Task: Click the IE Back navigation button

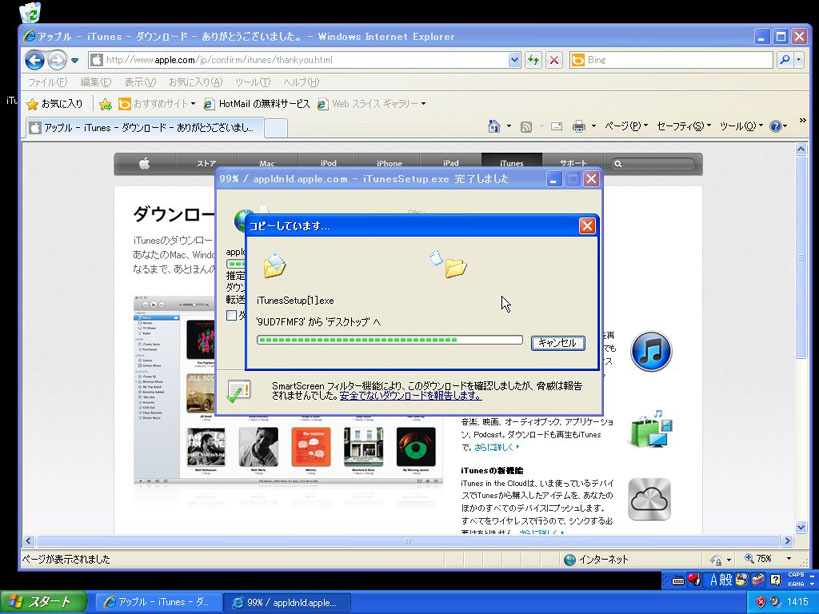Action: point(34,60)
